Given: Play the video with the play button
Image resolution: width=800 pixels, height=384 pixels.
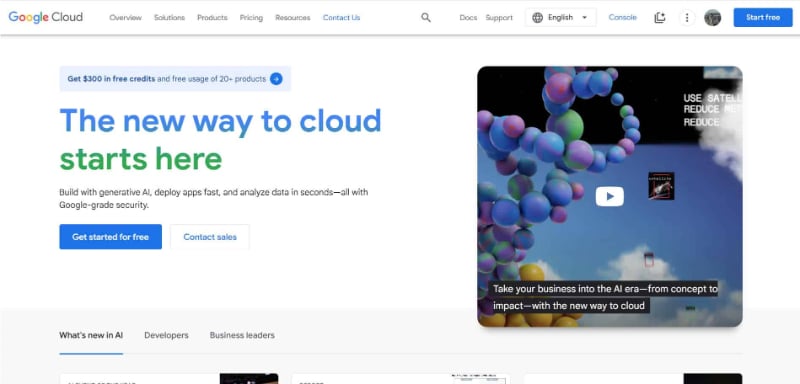Looking at the screenshot, I should 610,196.
